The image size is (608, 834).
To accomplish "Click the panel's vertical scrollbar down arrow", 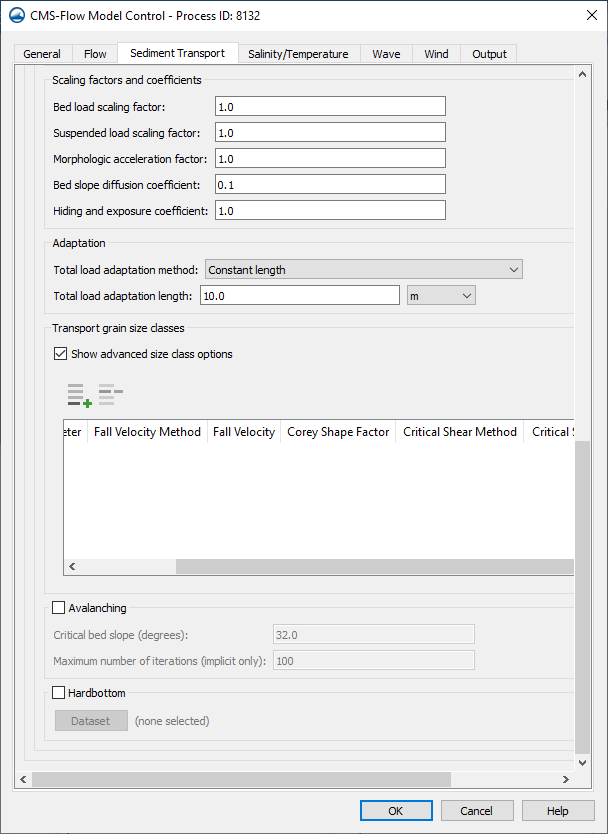I will point(582,762).
